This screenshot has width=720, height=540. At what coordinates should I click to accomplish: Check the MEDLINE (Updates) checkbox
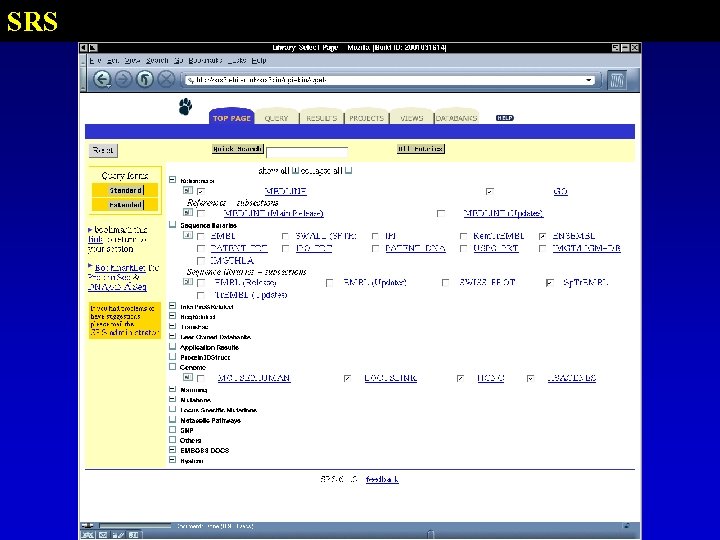[x=441, y=214]
